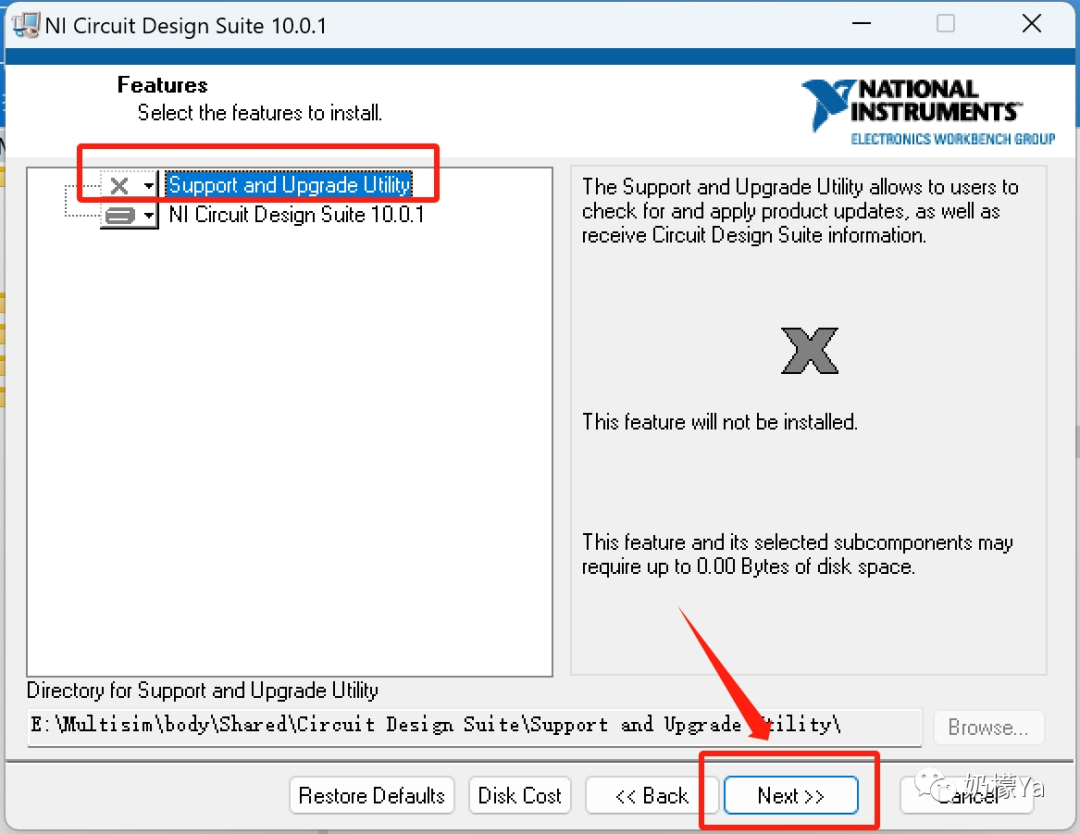Open install-state dropdown for Support and Upgrade Utility
This screenshot has height=834, width=1080.
[129, 185]
